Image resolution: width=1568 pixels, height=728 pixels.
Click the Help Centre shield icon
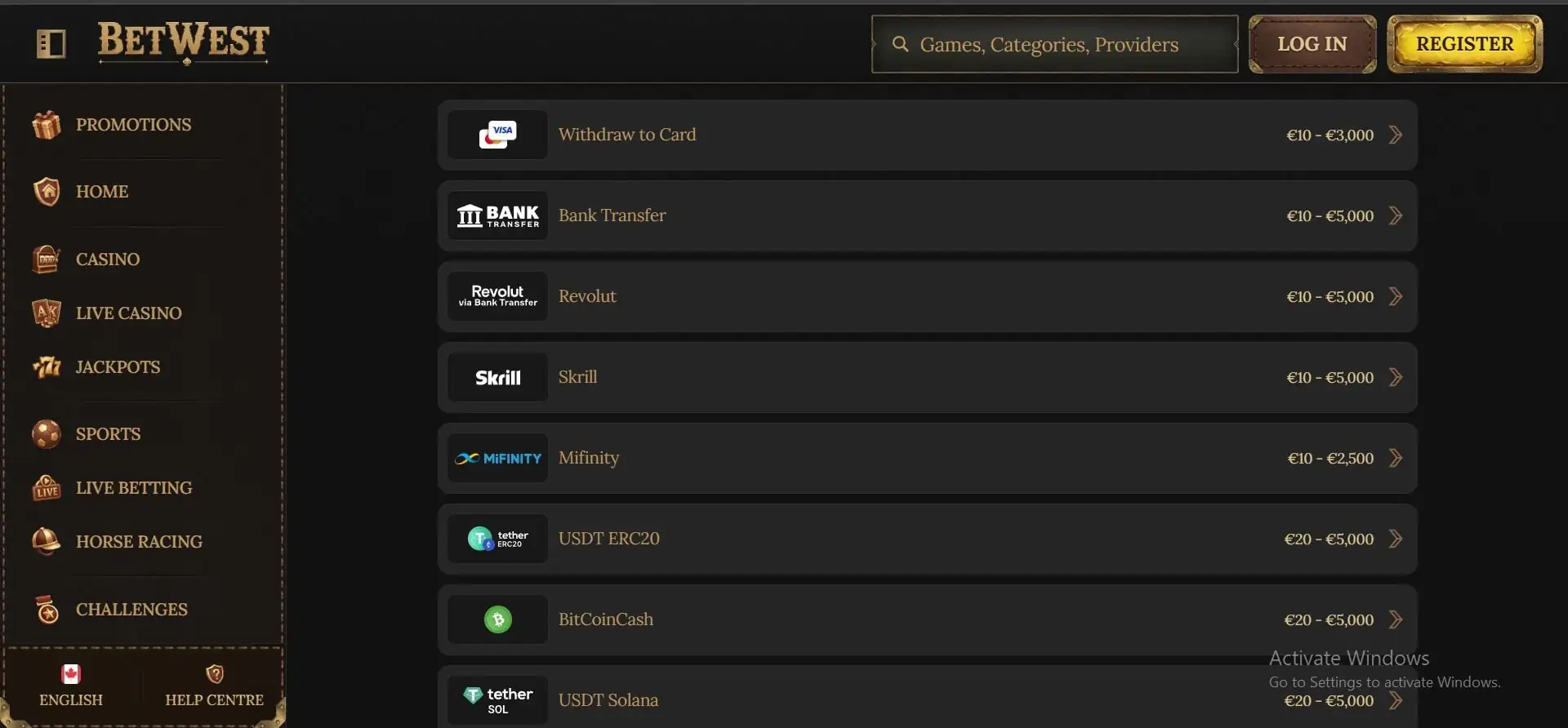tap(215, 674)
